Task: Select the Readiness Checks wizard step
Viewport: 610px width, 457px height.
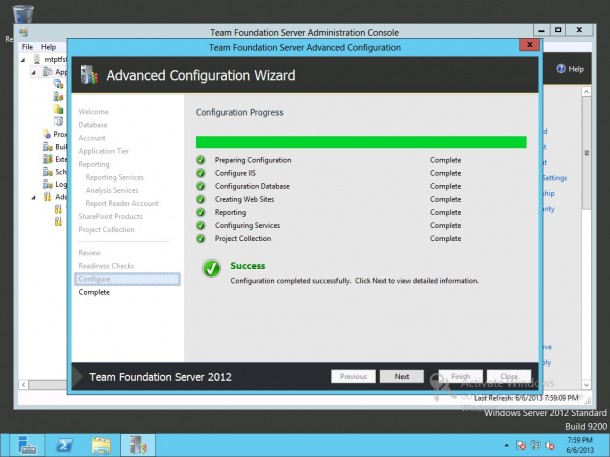Action: pos(106,266)
